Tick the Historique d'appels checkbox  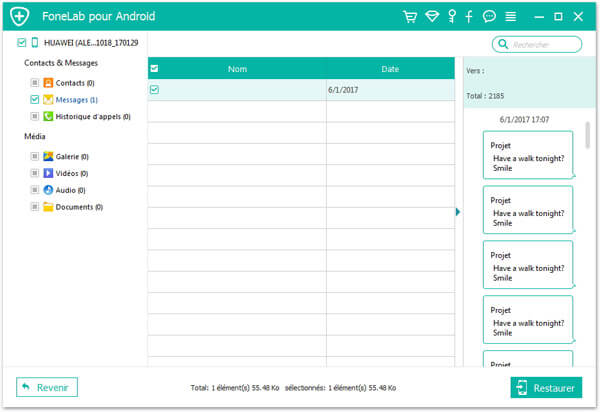34,116
